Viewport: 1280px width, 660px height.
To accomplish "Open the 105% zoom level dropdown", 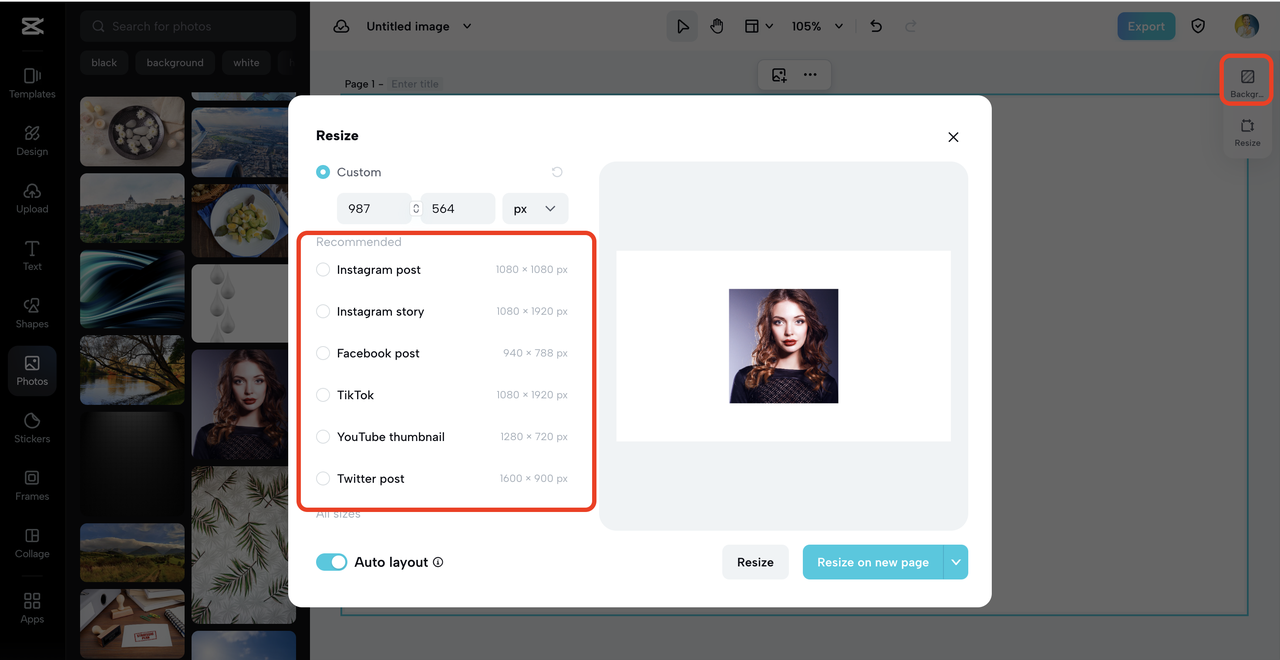I will click(818, 27).
